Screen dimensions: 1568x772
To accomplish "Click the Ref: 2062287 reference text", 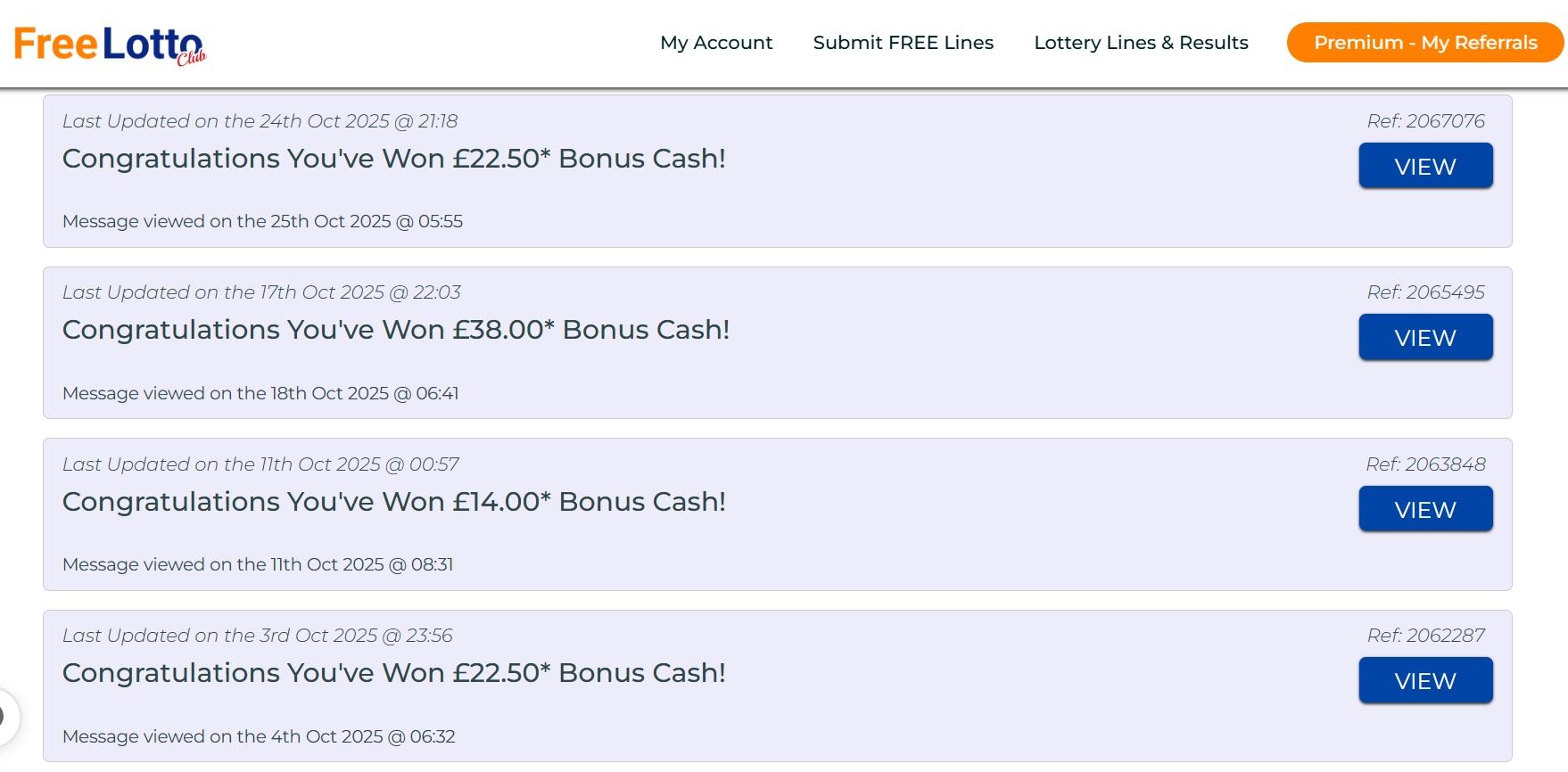I will (1425, 636).
